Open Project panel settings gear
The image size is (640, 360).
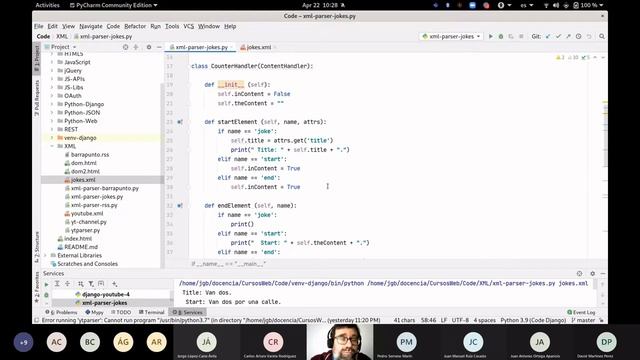(149, 47)
